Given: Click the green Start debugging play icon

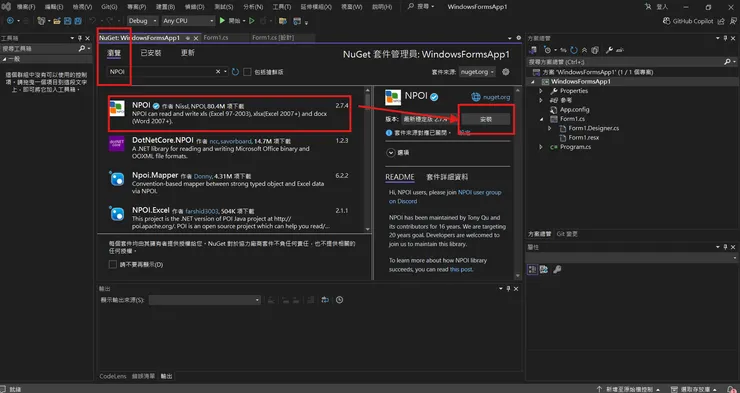Looking at the screenshot, I should click(x=222, y=21).
